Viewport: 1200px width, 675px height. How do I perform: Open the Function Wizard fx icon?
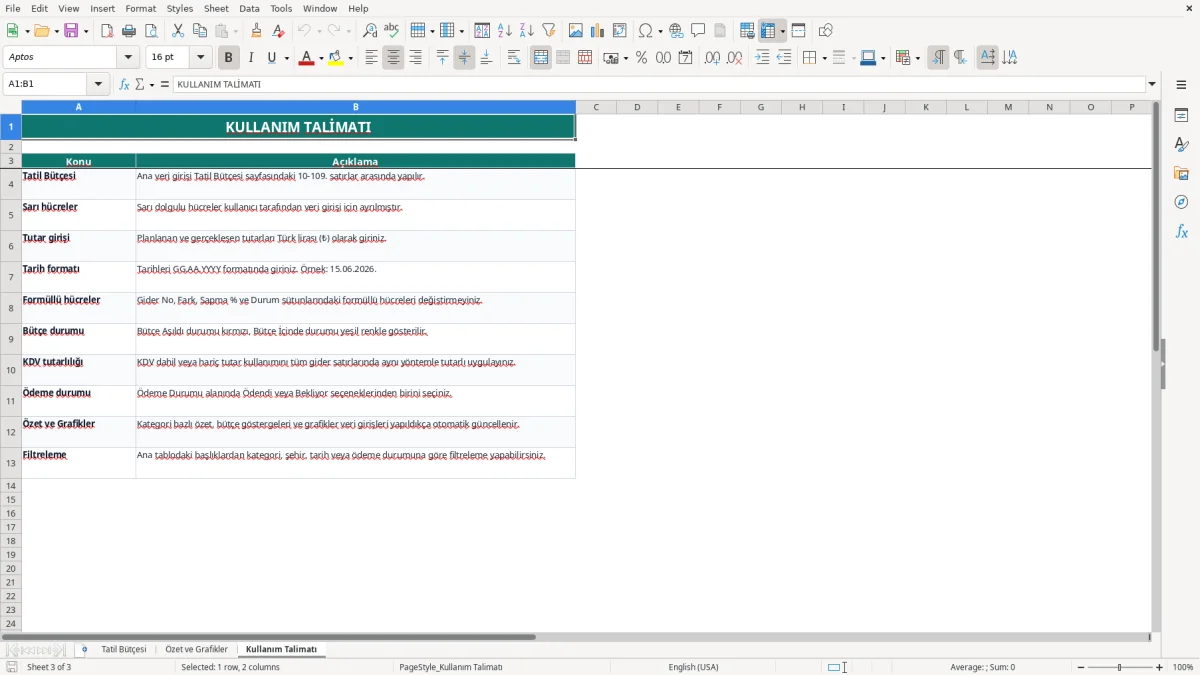124,84
